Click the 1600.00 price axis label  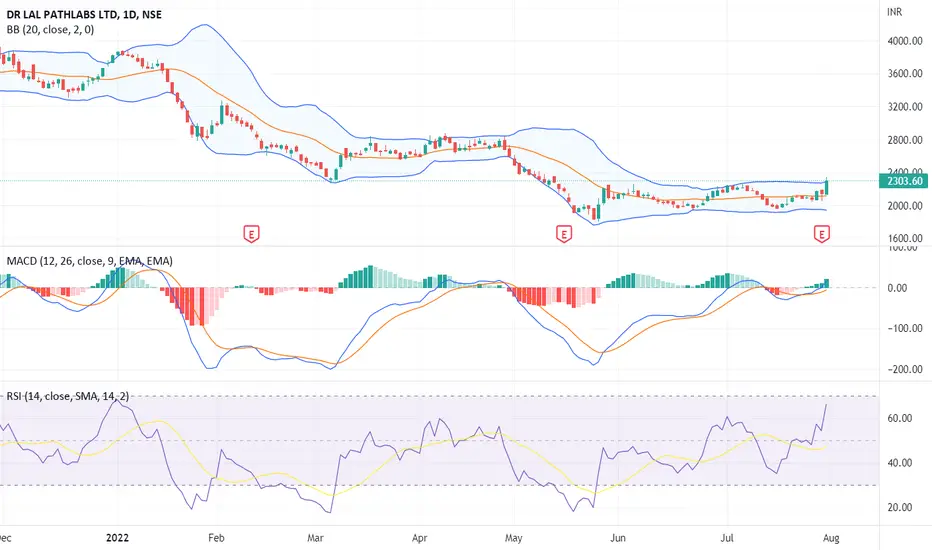point(905,238)
